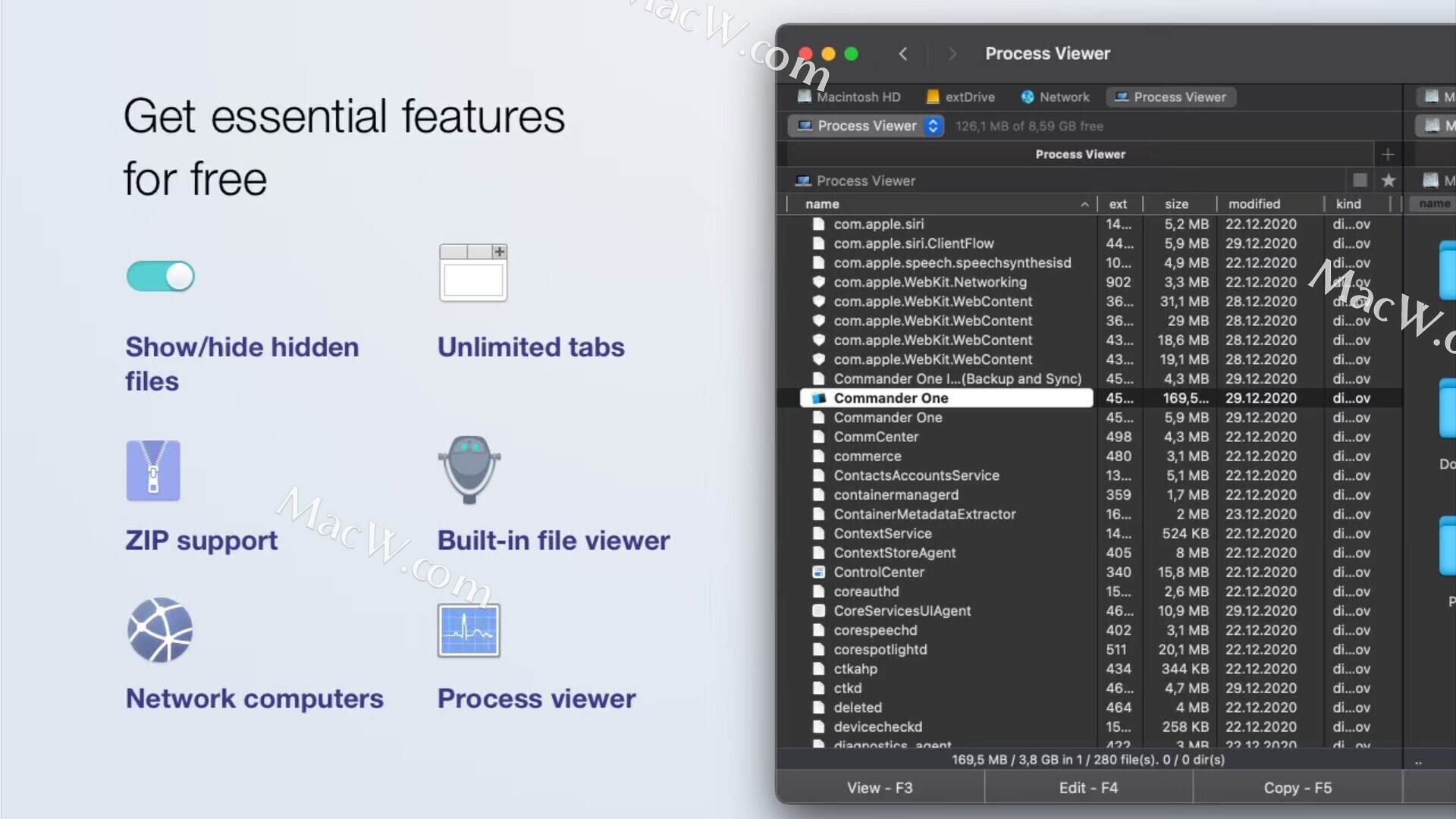Click the ControlCenter process icon
Image resolution: width=1456 pixels, height=819 pixels.
[x=818, y=573]
